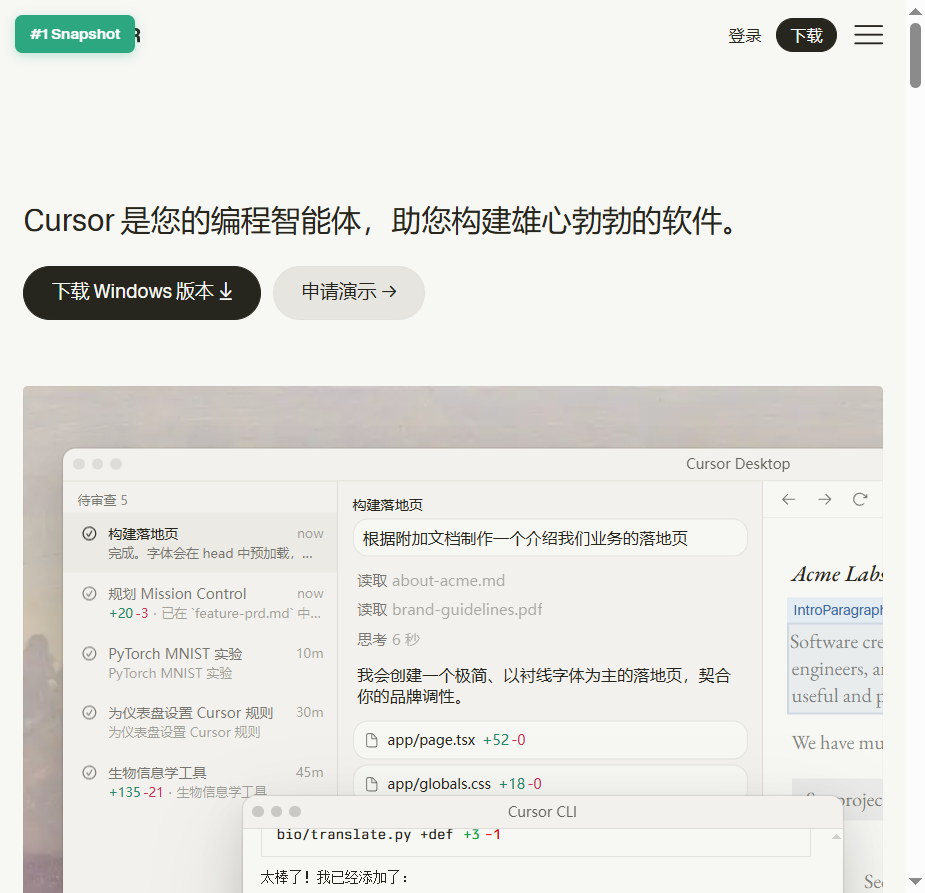Select the 规划 Mission Control task row
The height and width of the screenshot is (893, 925).
(x=200, y=603)
